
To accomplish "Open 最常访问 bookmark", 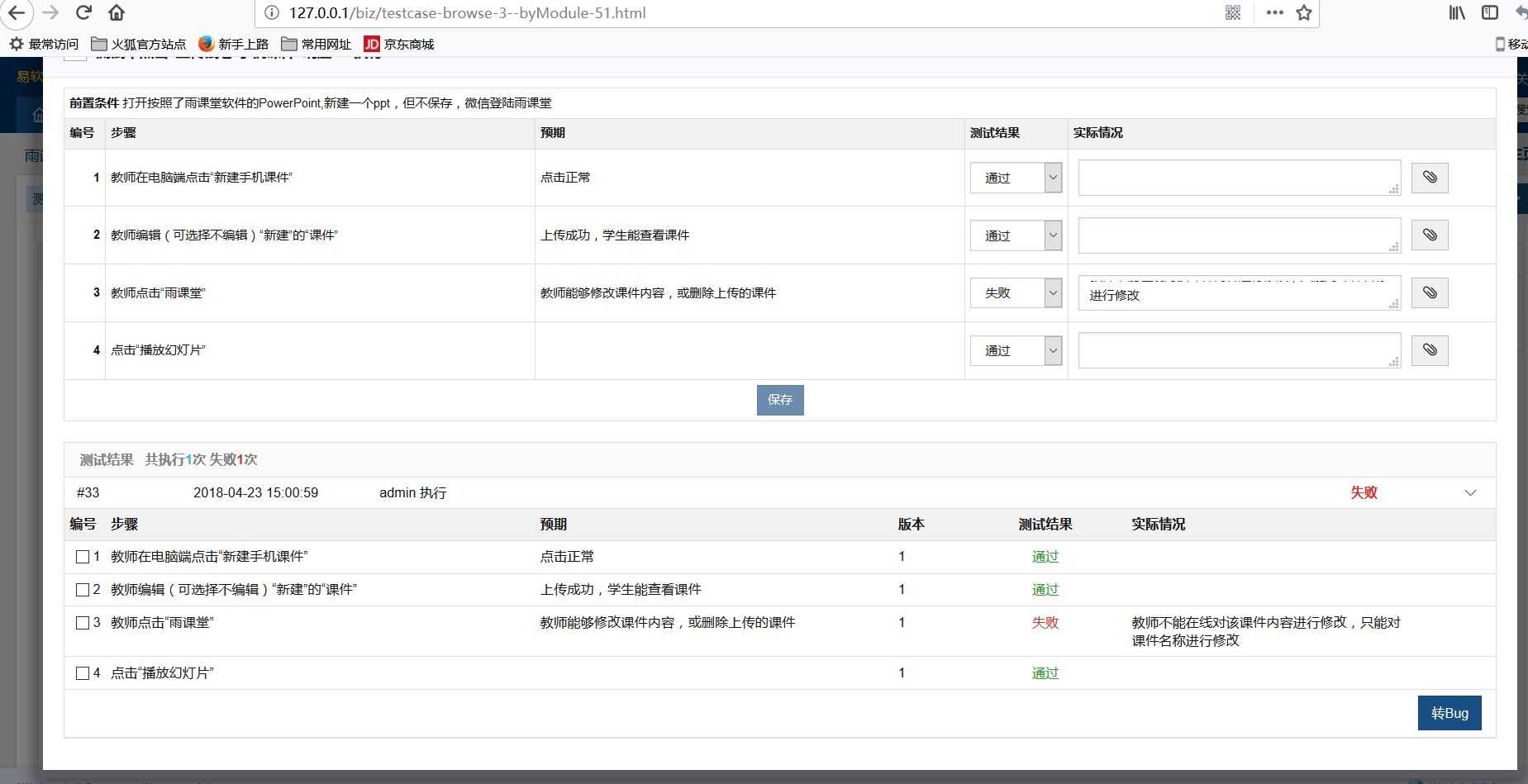I will [x=44, y=44].
